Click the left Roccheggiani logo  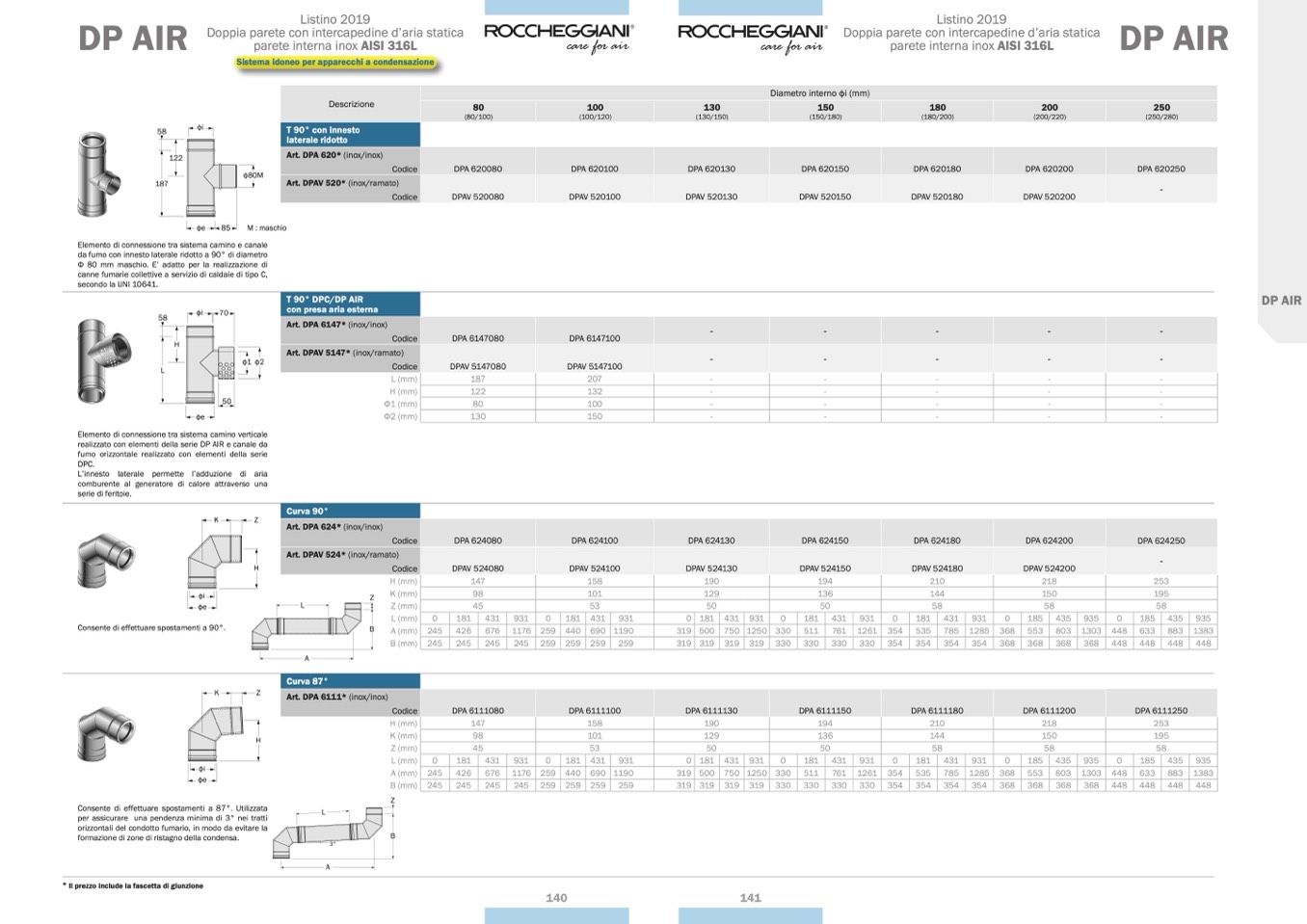coord(558,37)
